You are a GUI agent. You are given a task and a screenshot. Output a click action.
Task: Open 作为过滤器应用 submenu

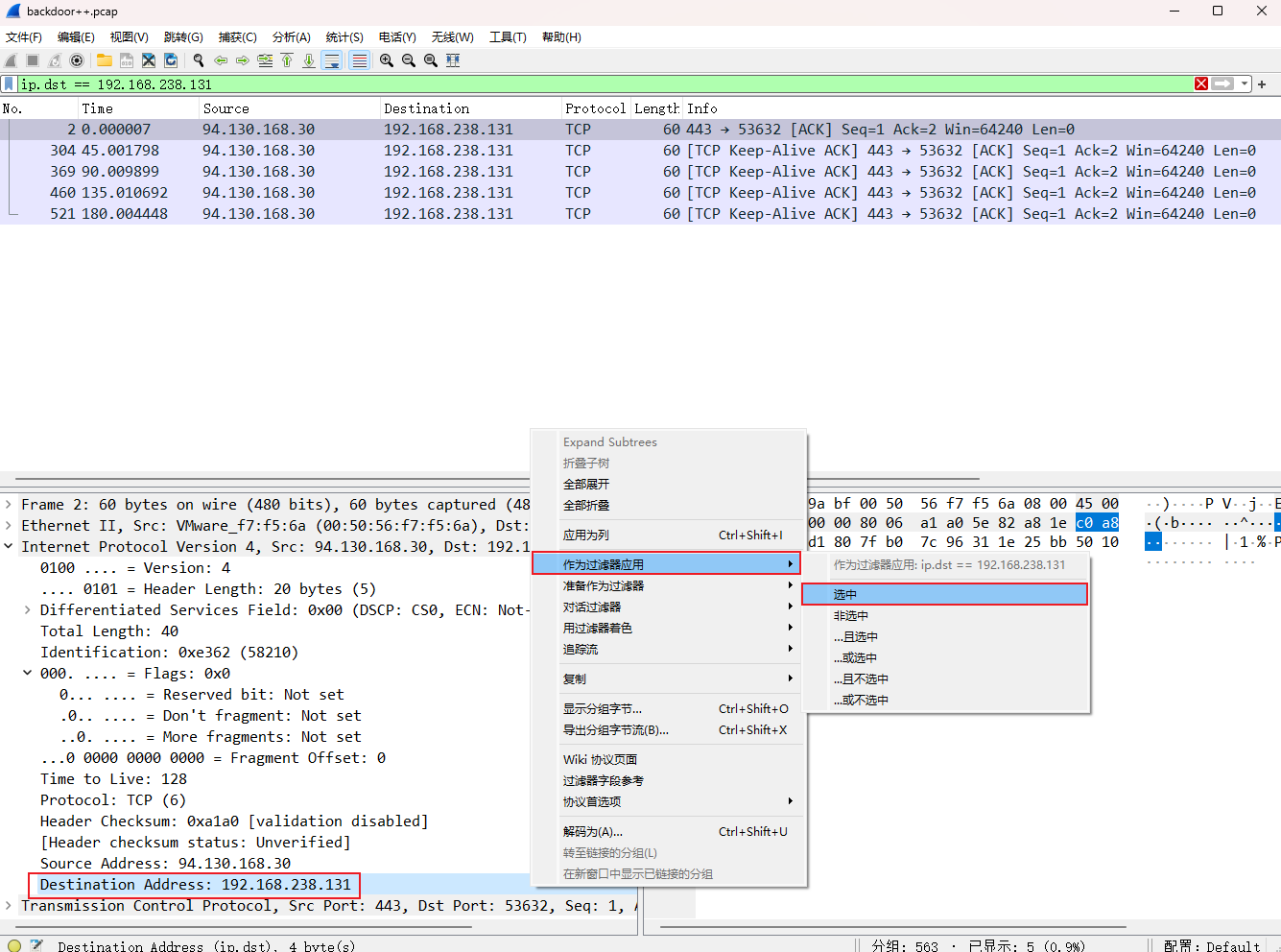coord(667,564)
